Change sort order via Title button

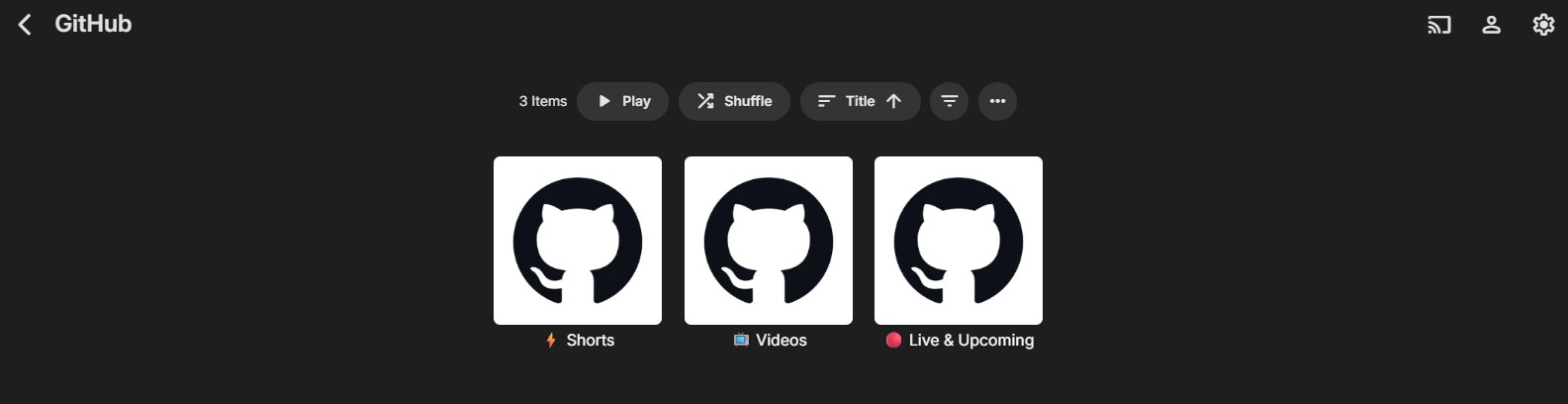[x=860, y=101]
